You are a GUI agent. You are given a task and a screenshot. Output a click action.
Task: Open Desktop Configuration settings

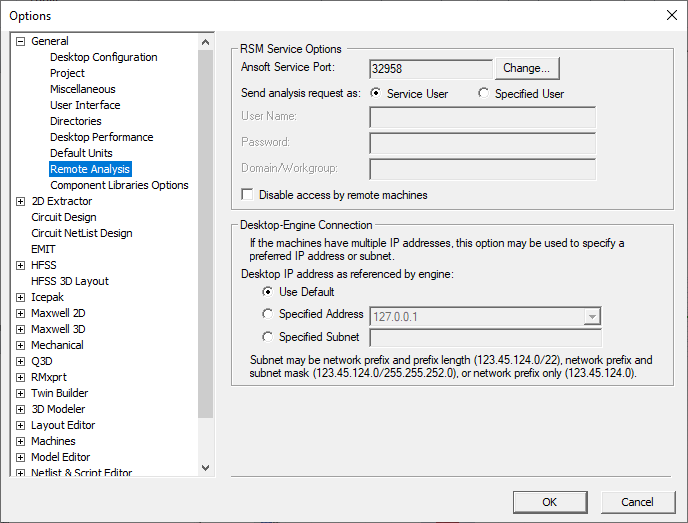103,57
